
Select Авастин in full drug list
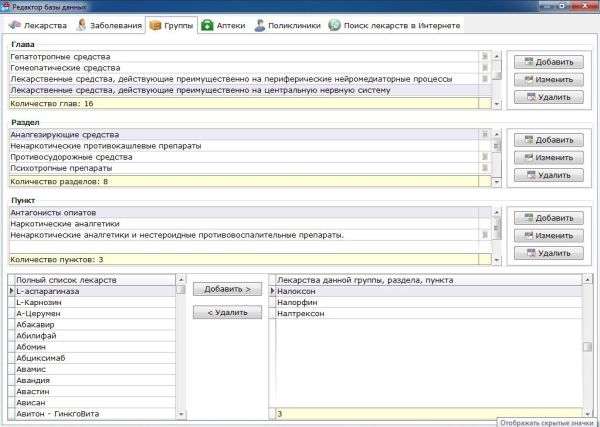(x=95, y=391)
